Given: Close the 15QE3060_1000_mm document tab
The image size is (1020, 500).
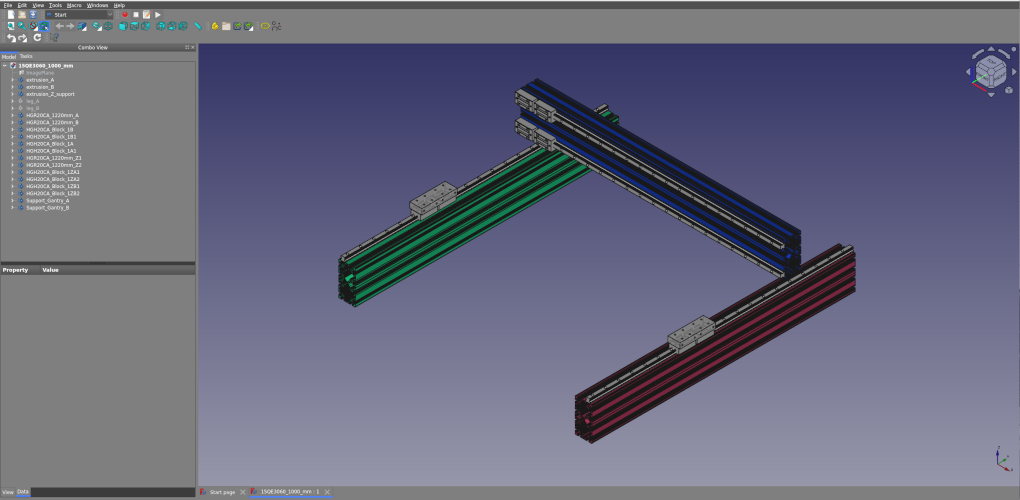Looking at the screenshot, I should pos(327,492).
